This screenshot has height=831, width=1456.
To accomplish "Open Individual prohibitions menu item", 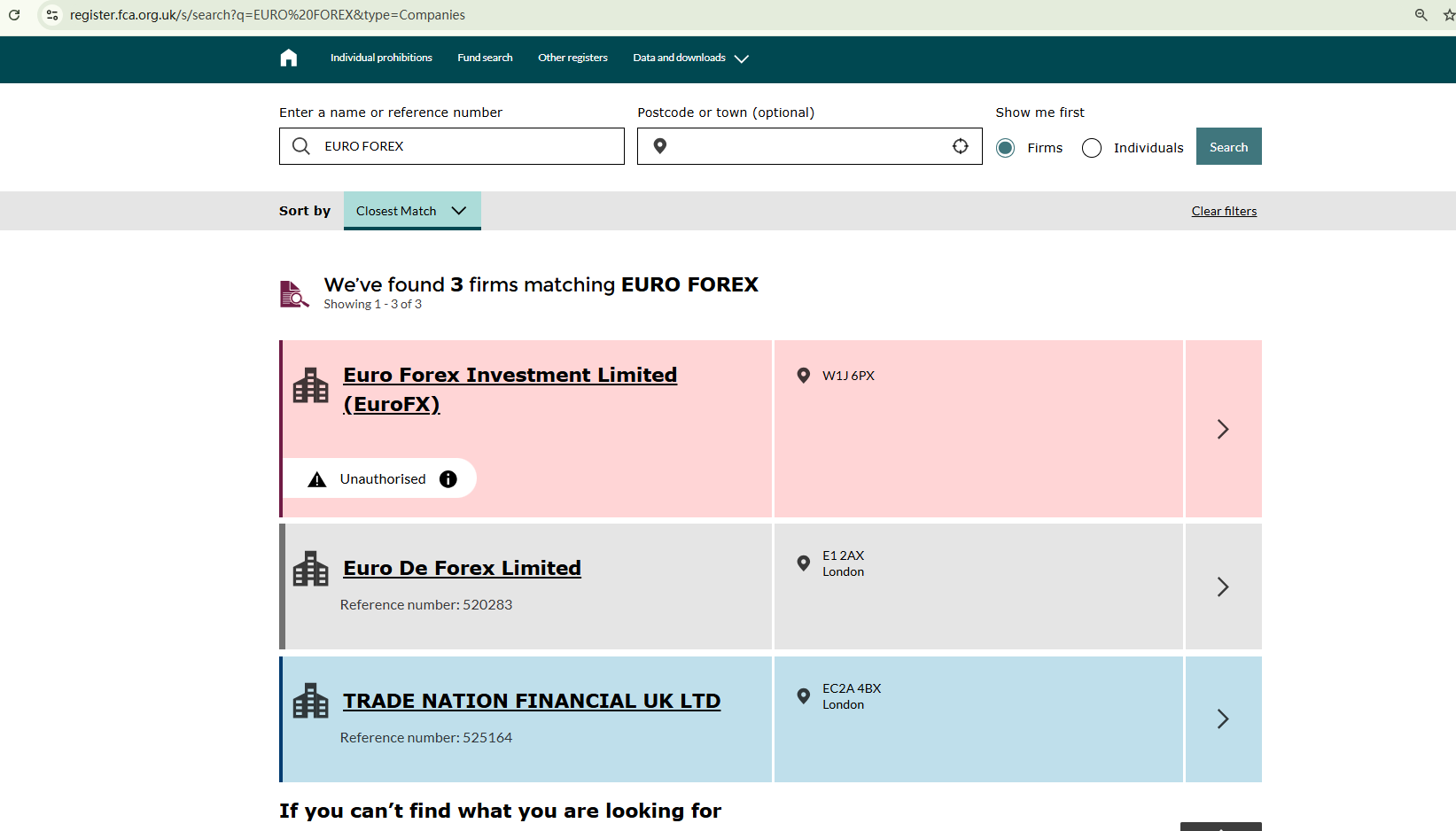I will [381, 58].
